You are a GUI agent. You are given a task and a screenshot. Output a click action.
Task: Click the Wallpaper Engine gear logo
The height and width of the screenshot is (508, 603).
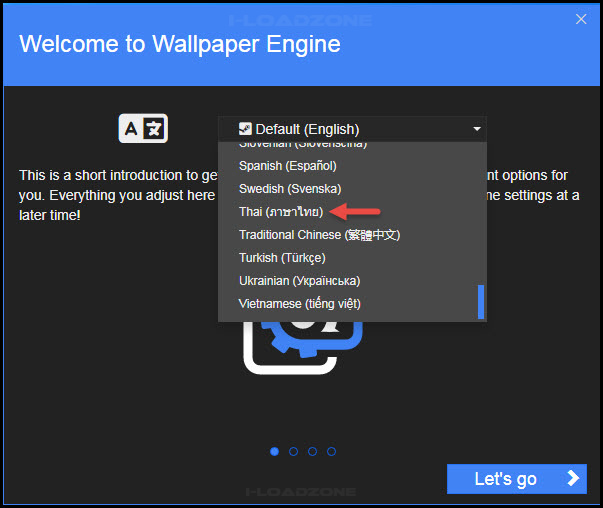tap(303, 348)
